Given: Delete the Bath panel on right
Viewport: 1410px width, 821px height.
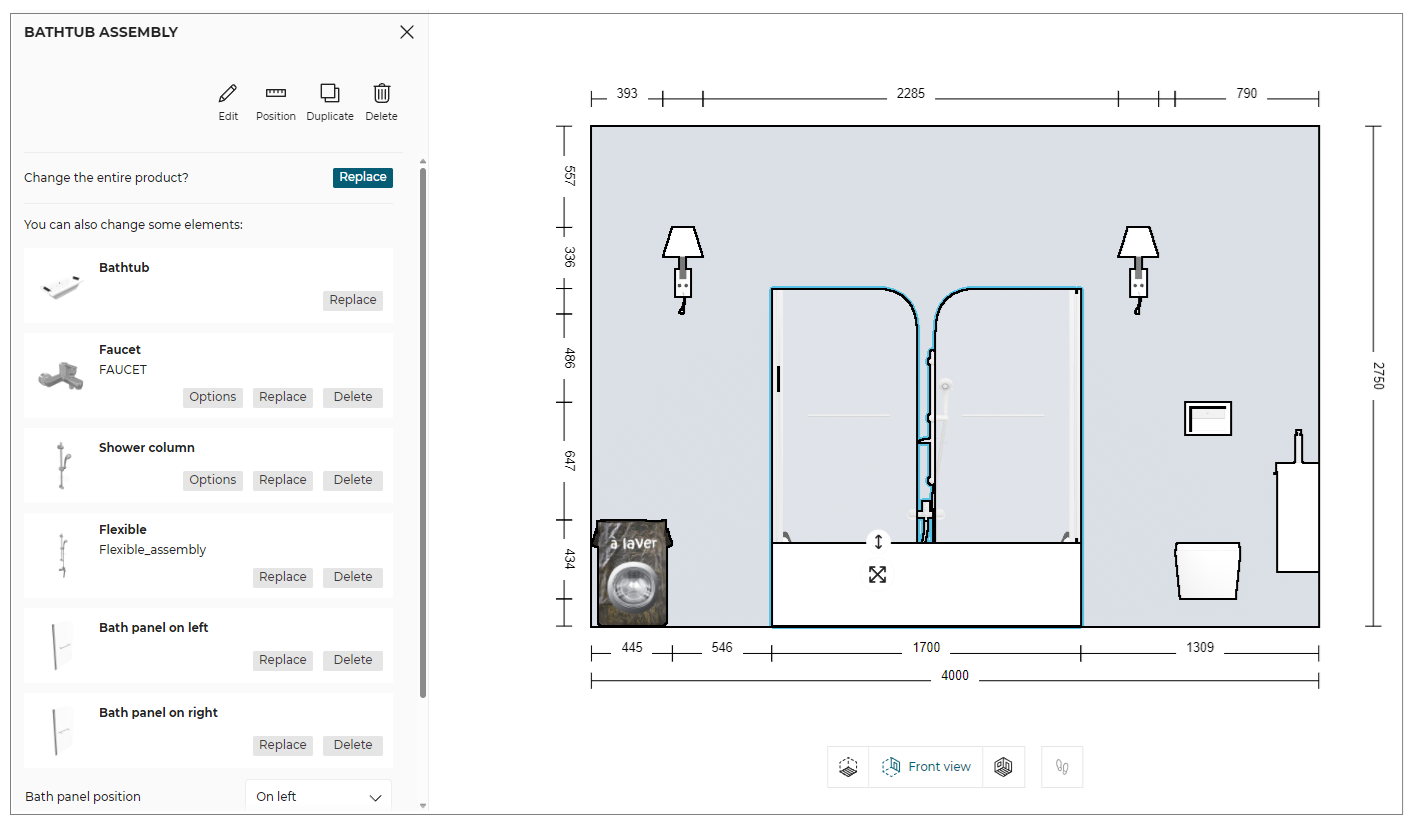Looking at the screenshot, I should pyautogui.click(x=353, y=745).
